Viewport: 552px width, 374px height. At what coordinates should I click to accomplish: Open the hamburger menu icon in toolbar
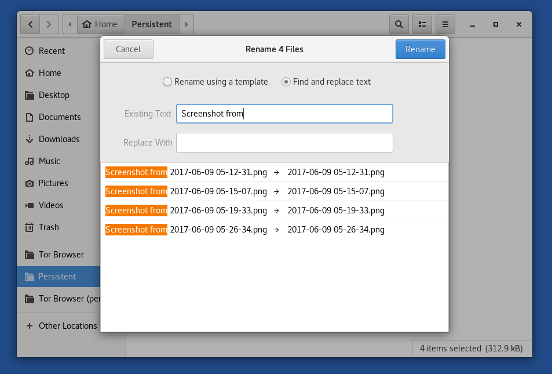coord(445,24)
